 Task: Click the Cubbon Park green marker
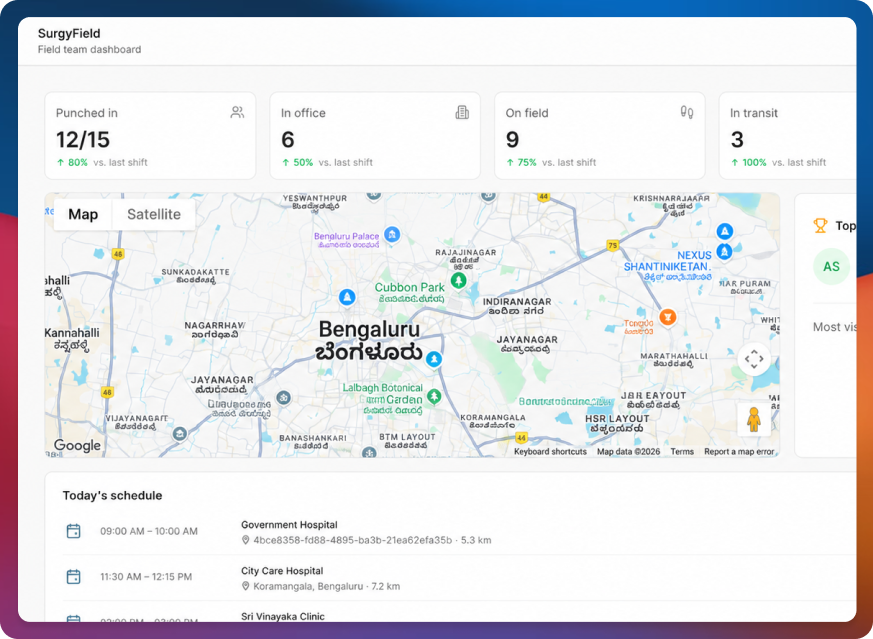click(x=458, y=281)
